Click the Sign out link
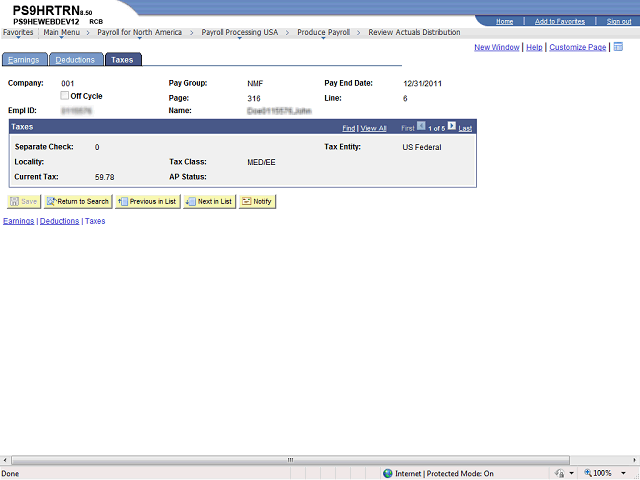 [619, 21]
